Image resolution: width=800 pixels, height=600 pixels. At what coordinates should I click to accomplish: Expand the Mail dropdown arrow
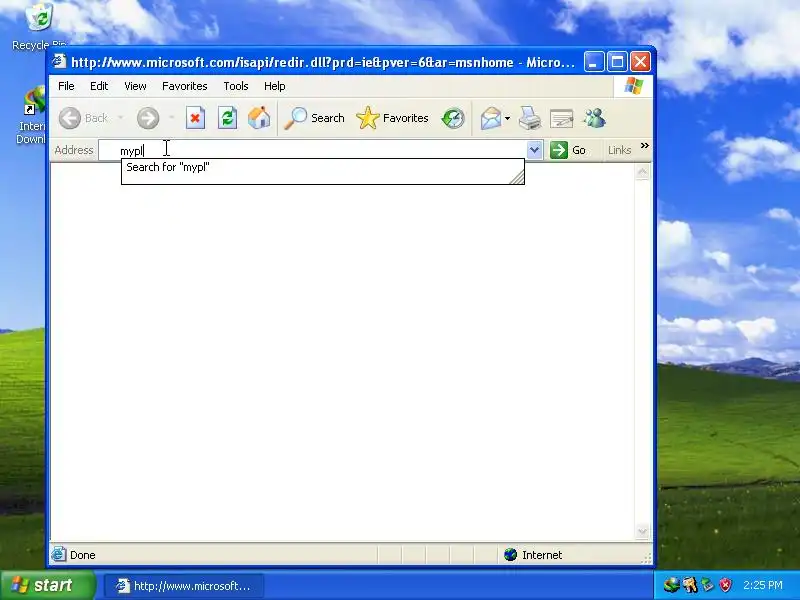(508, 118)
